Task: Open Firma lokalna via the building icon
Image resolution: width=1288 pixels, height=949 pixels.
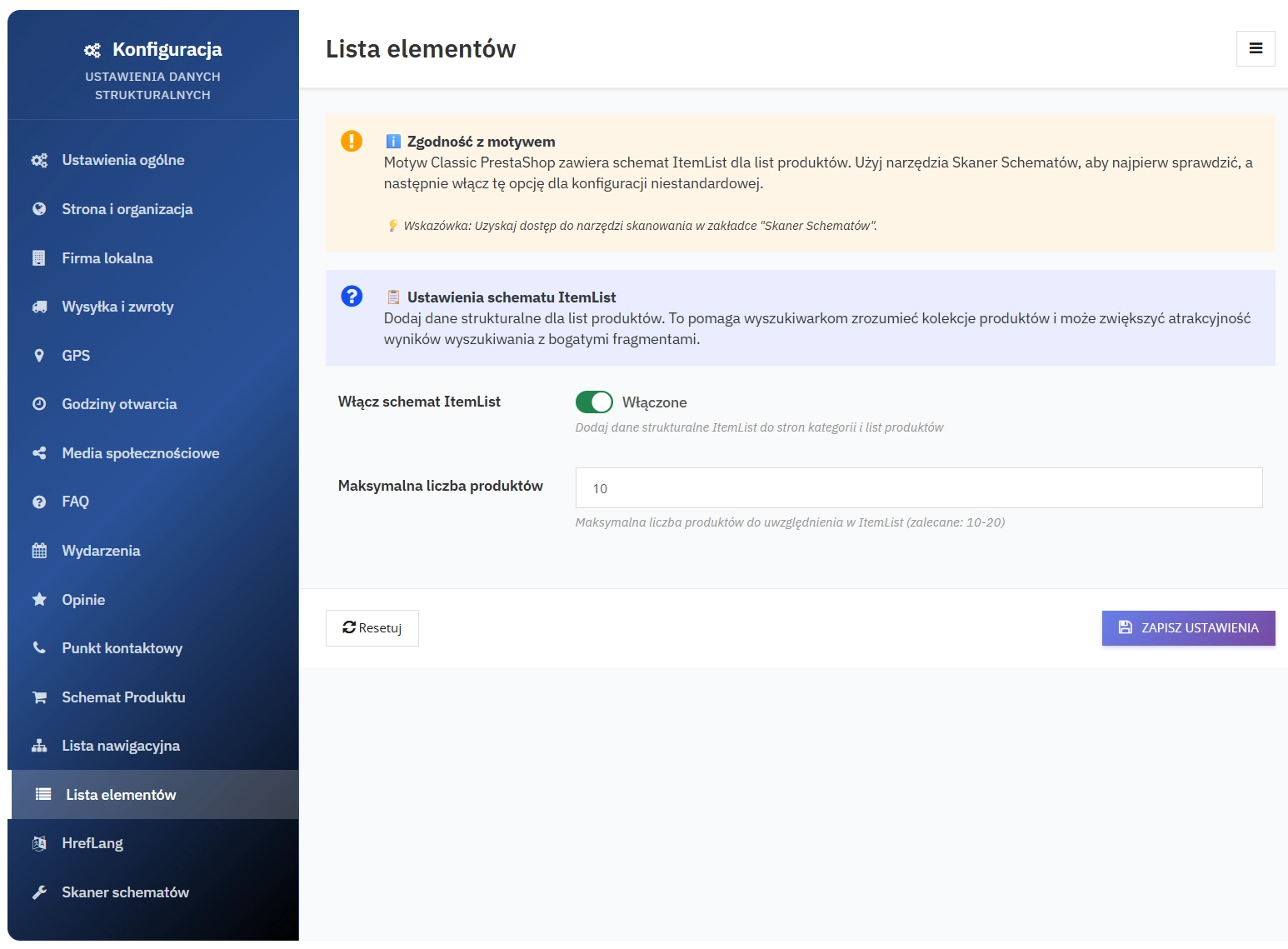Action: tap(38, 257)
